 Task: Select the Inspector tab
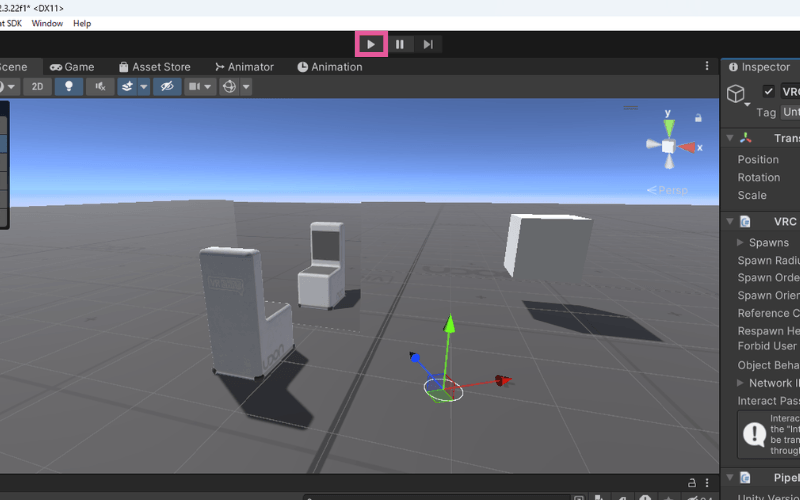click(x=759, y=67)
